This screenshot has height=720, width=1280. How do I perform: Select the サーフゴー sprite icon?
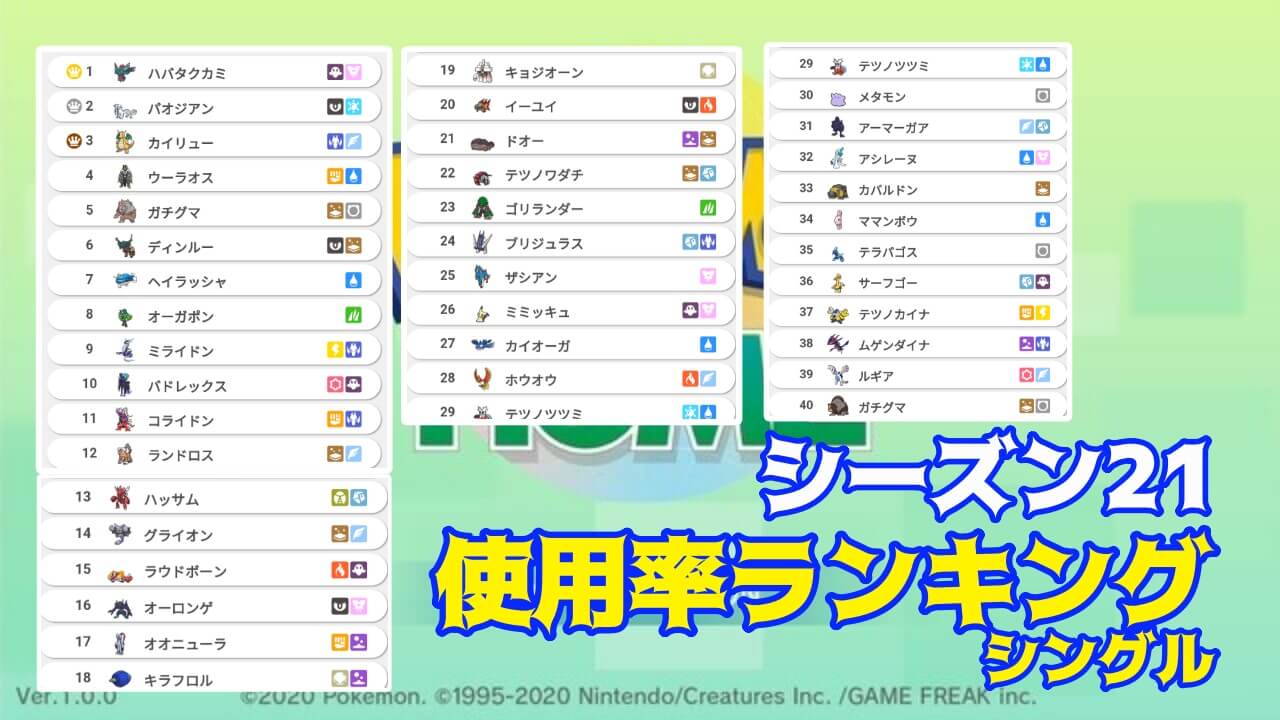coord(837,282)
